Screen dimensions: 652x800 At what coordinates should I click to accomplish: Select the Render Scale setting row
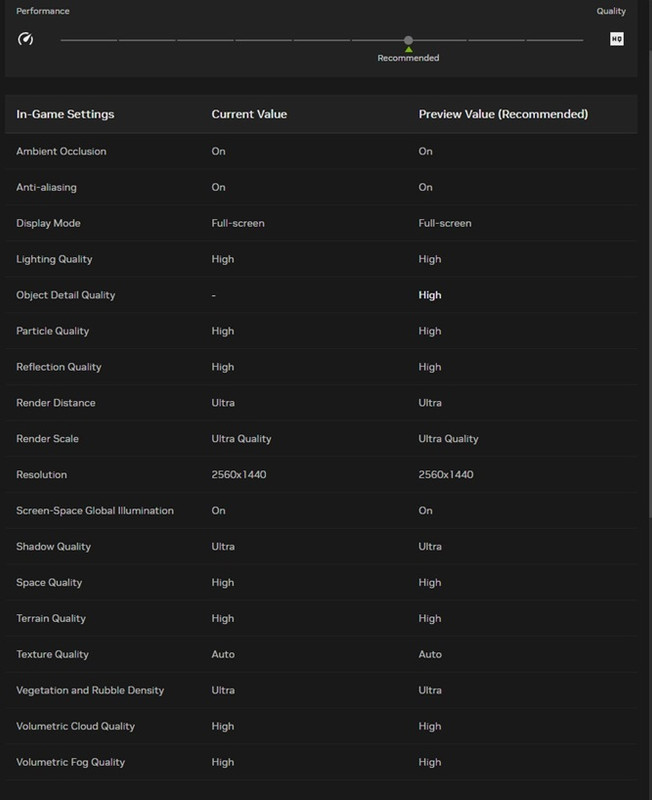coord(321,439)
